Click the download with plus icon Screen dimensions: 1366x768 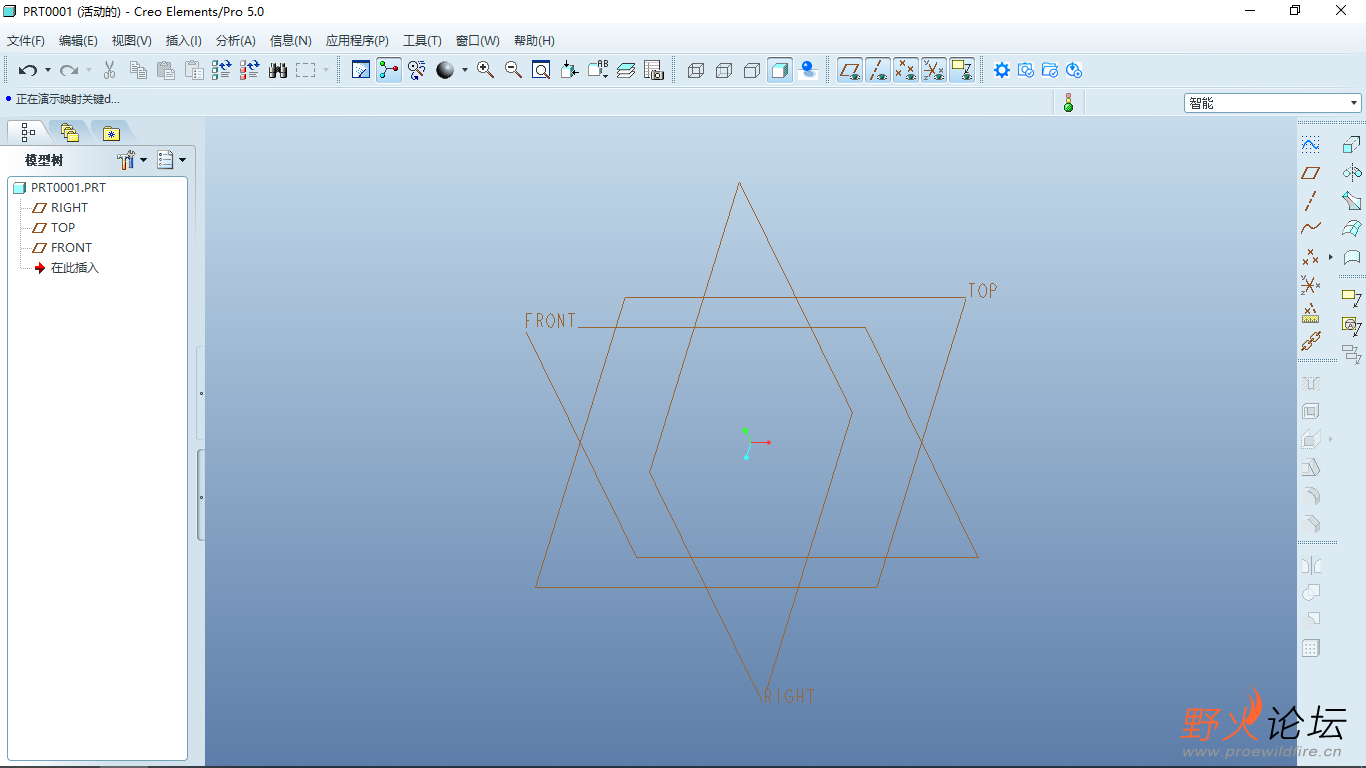coord(1074,70)
